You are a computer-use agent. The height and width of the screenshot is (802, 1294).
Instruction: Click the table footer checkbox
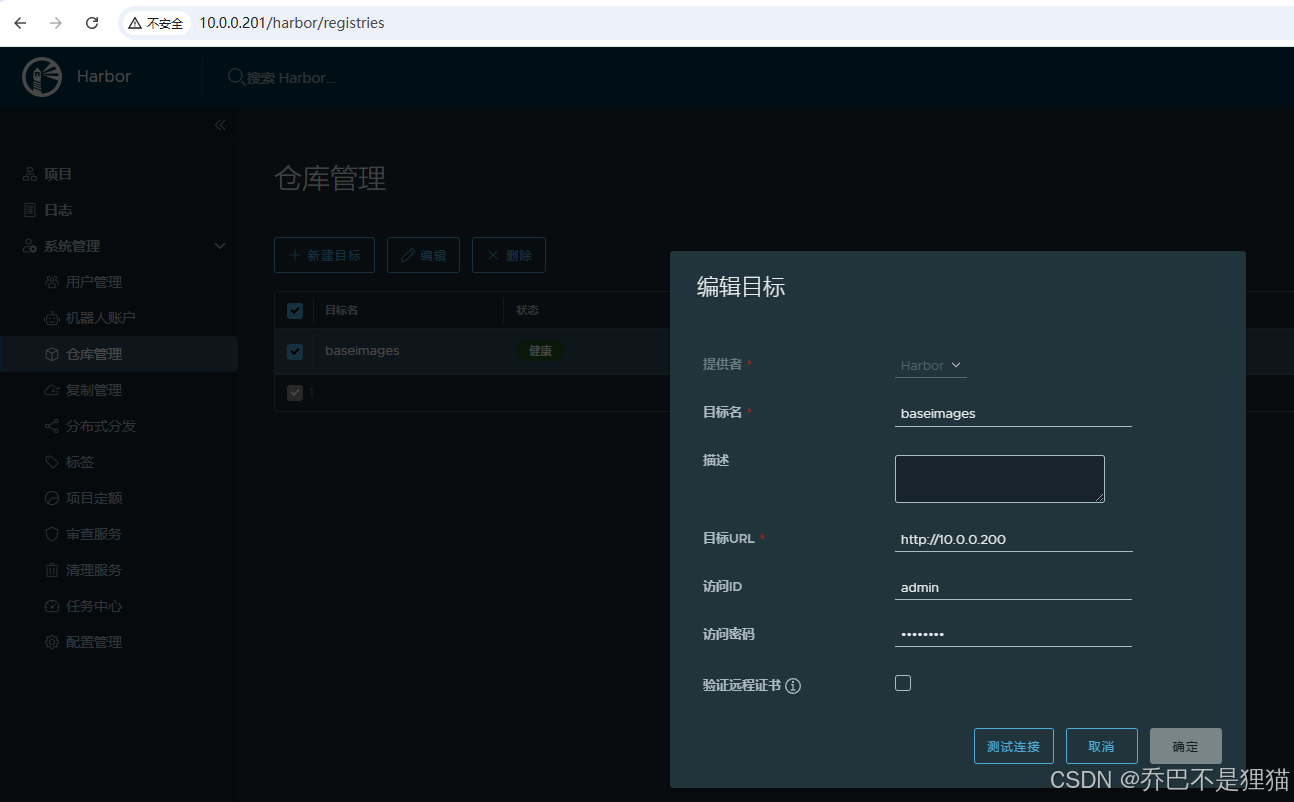(295, 393)
